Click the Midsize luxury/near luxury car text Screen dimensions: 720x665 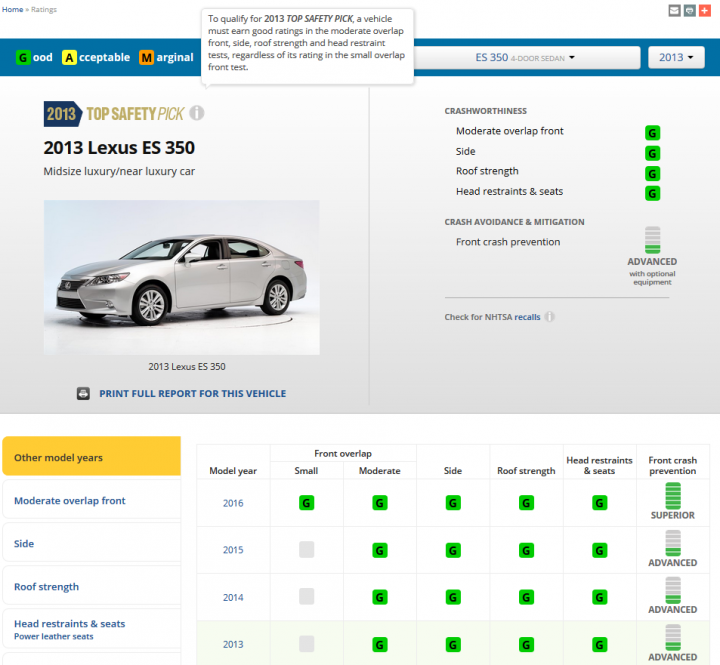coord(119,171)
